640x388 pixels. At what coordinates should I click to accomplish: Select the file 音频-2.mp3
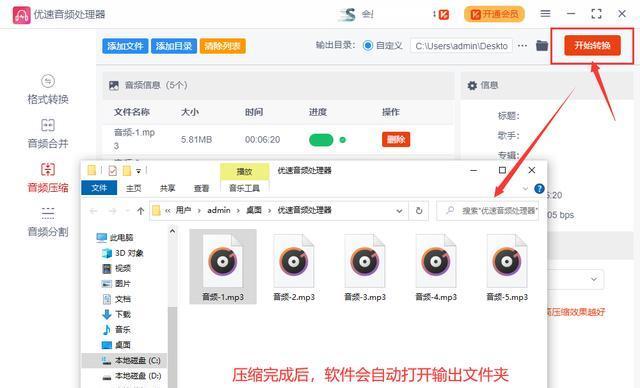[x=294, y=267]
